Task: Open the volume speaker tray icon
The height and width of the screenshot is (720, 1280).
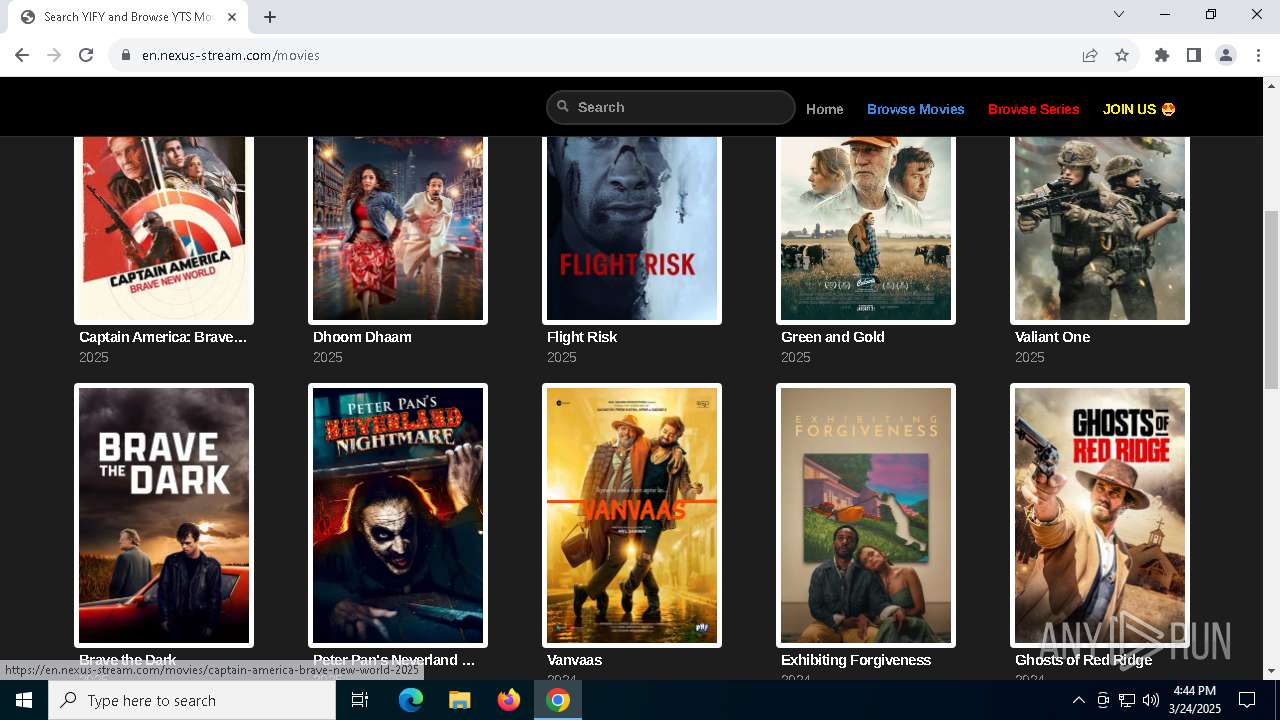Action: tap(1151, 700)
